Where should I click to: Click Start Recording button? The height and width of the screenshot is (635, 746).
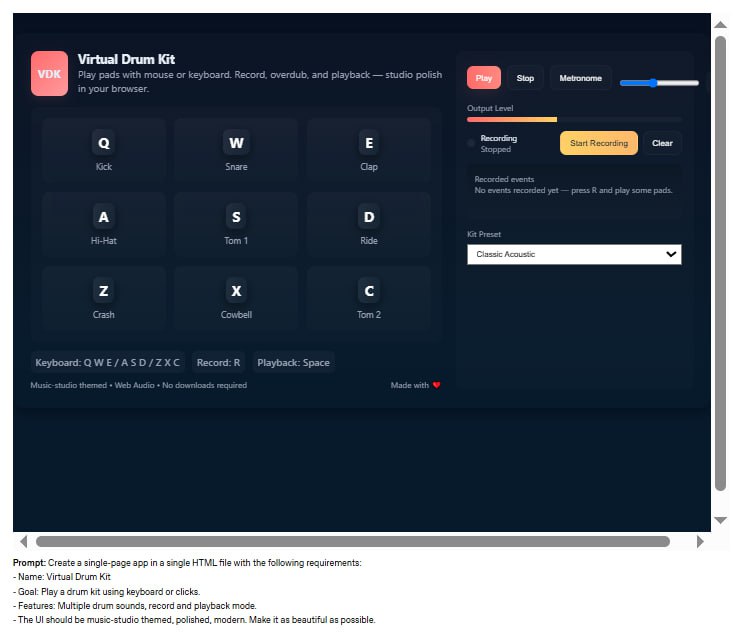click(x=599, y=143)
